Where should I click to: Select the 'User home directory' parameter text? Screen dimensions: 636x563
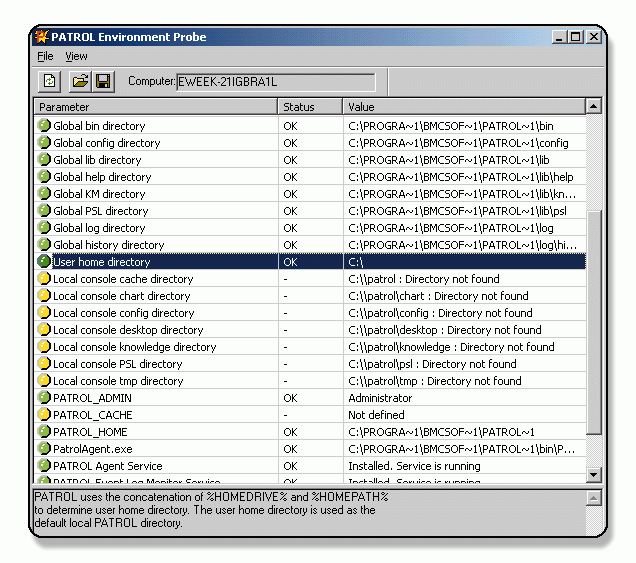click(102, 262)
